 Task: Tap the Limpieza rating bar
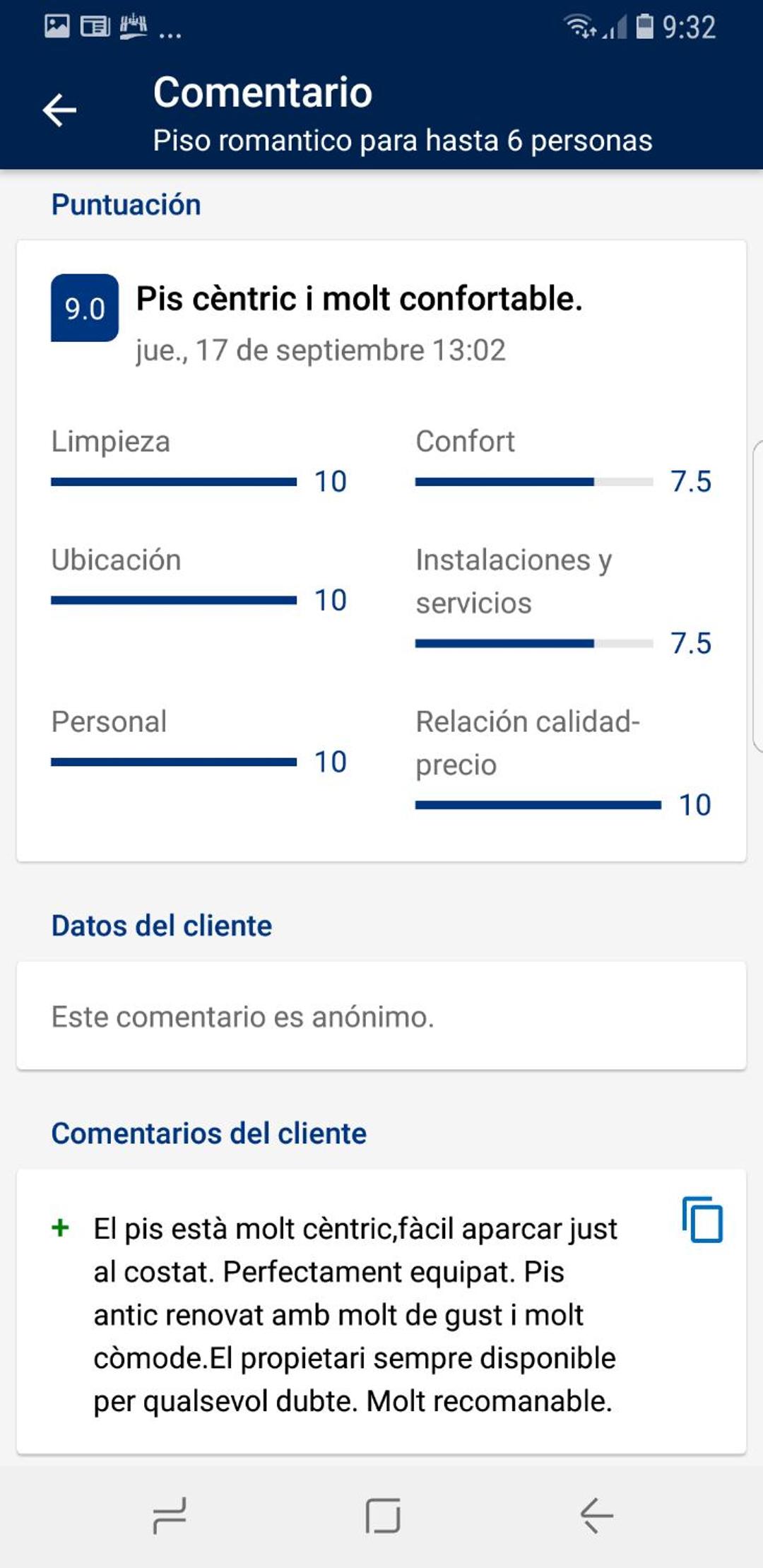tap(174, 482)
